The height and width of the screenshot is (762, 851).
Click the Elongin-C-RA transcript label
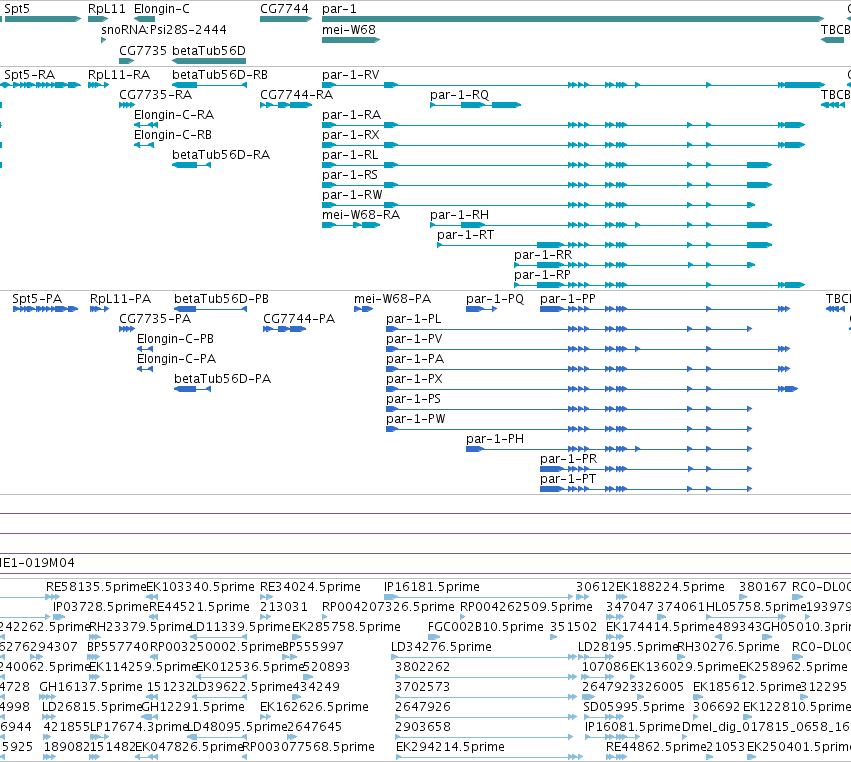click(174, 115)
